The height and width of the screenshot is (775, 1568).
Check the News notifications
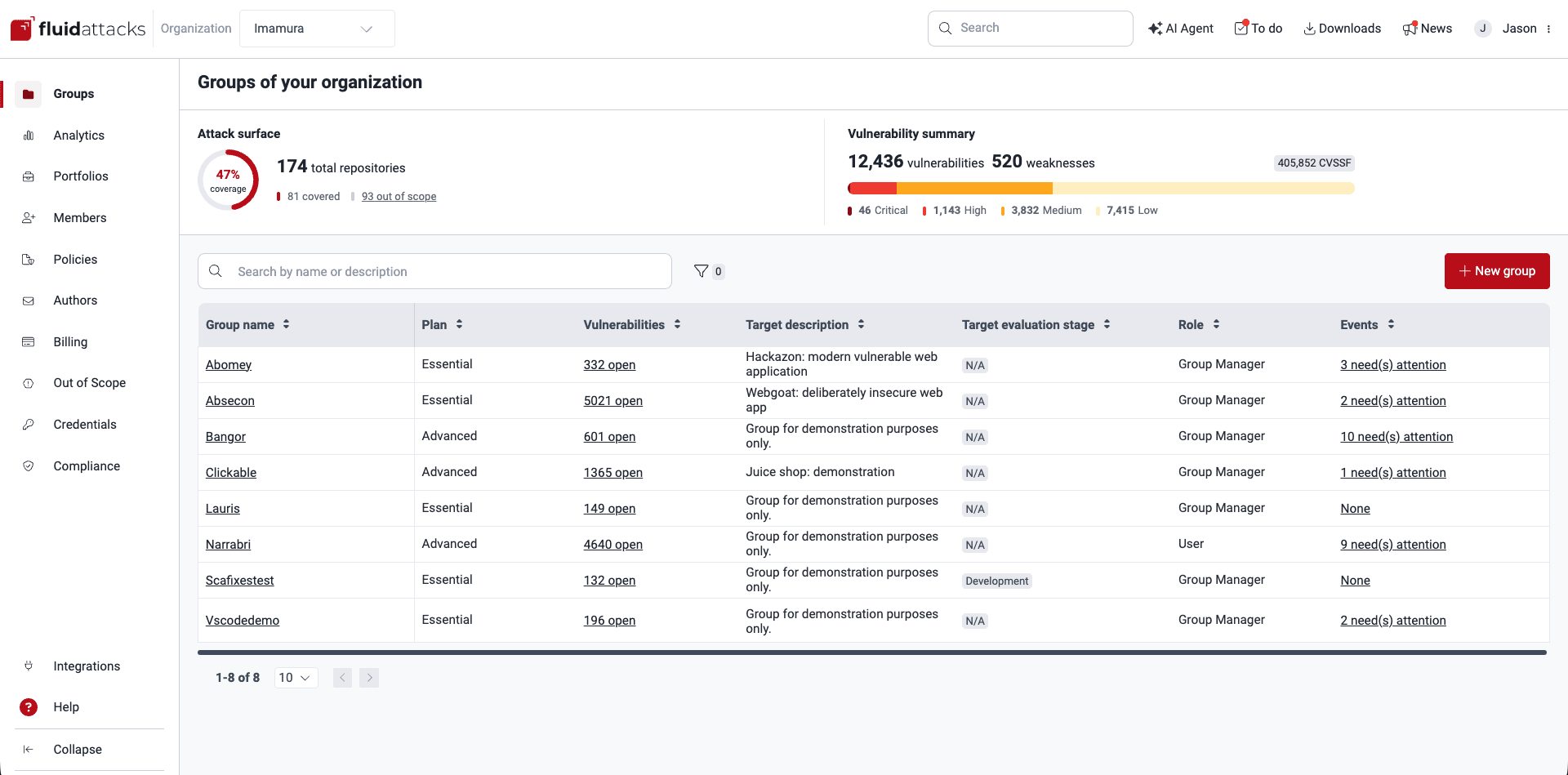click(1428, 28)
